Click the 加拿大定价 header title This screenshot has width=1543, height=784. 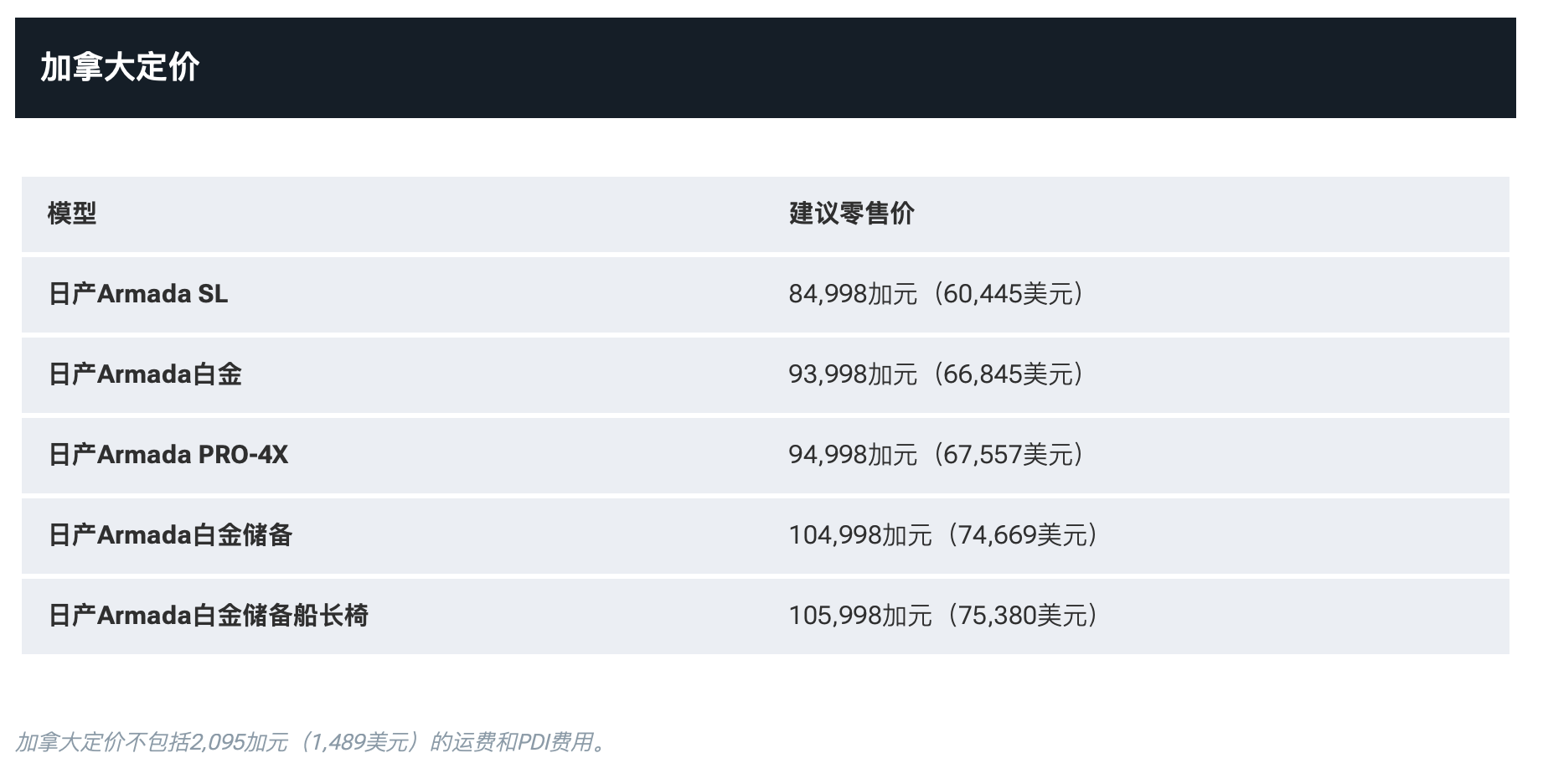click(x=120, y=67)
